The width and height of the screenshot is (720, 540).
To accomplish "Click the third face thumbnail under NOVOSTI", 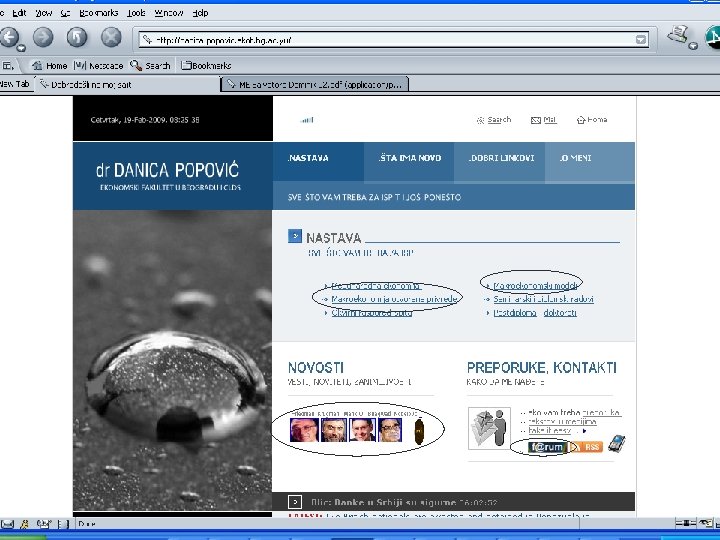I will point(363,430).
